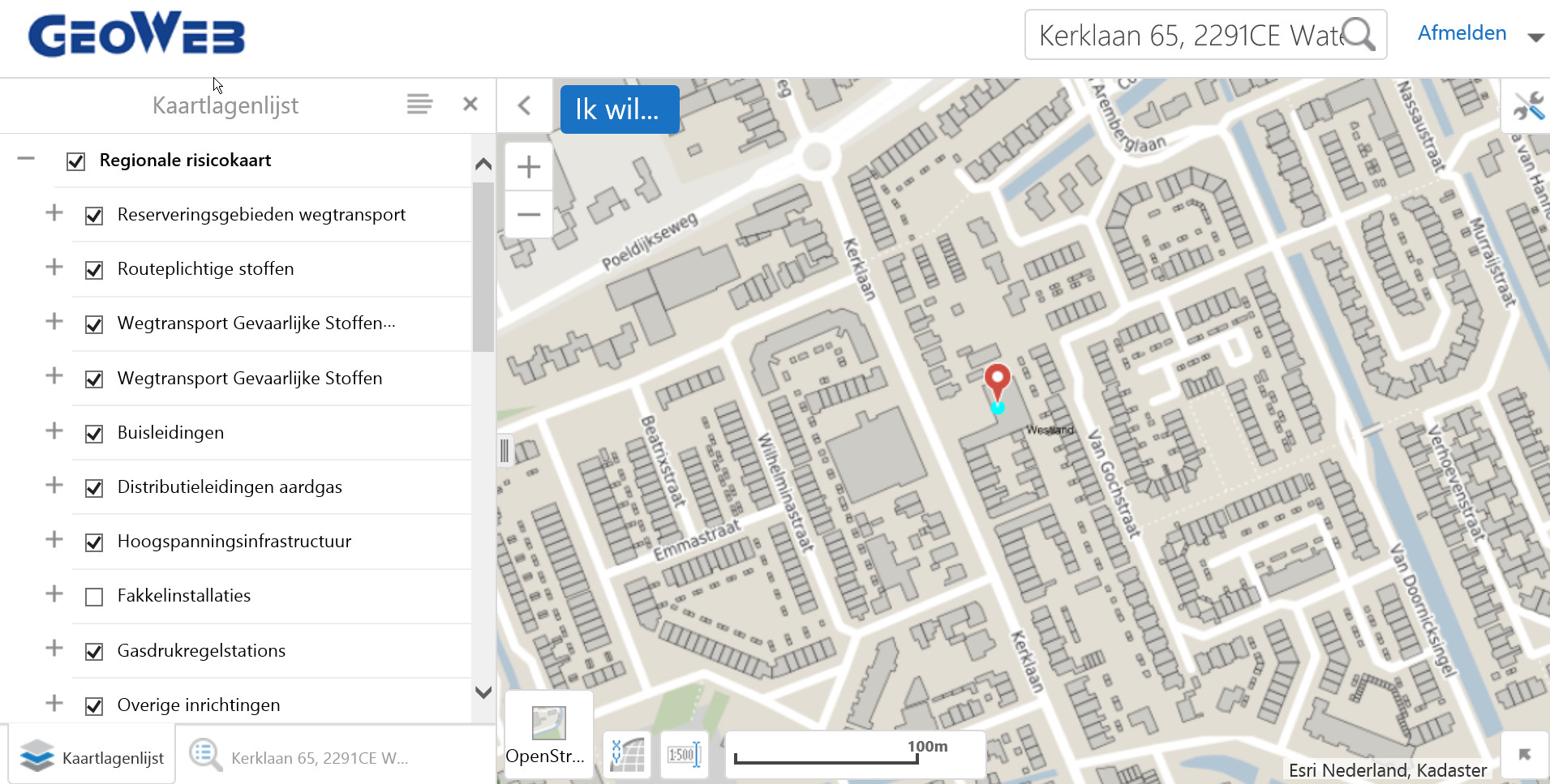This screenshot has height=784, width=1550.
Task: Open the OpenStreetMap basemap thumbnail
Action: 549,735
